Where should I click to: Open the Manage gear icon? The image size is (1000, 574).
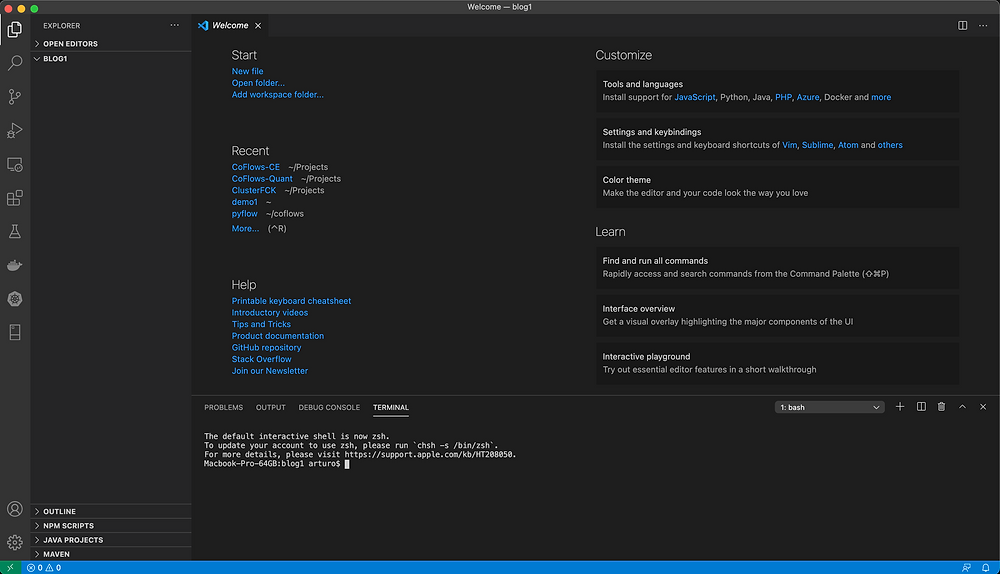[x=15, y=542]
